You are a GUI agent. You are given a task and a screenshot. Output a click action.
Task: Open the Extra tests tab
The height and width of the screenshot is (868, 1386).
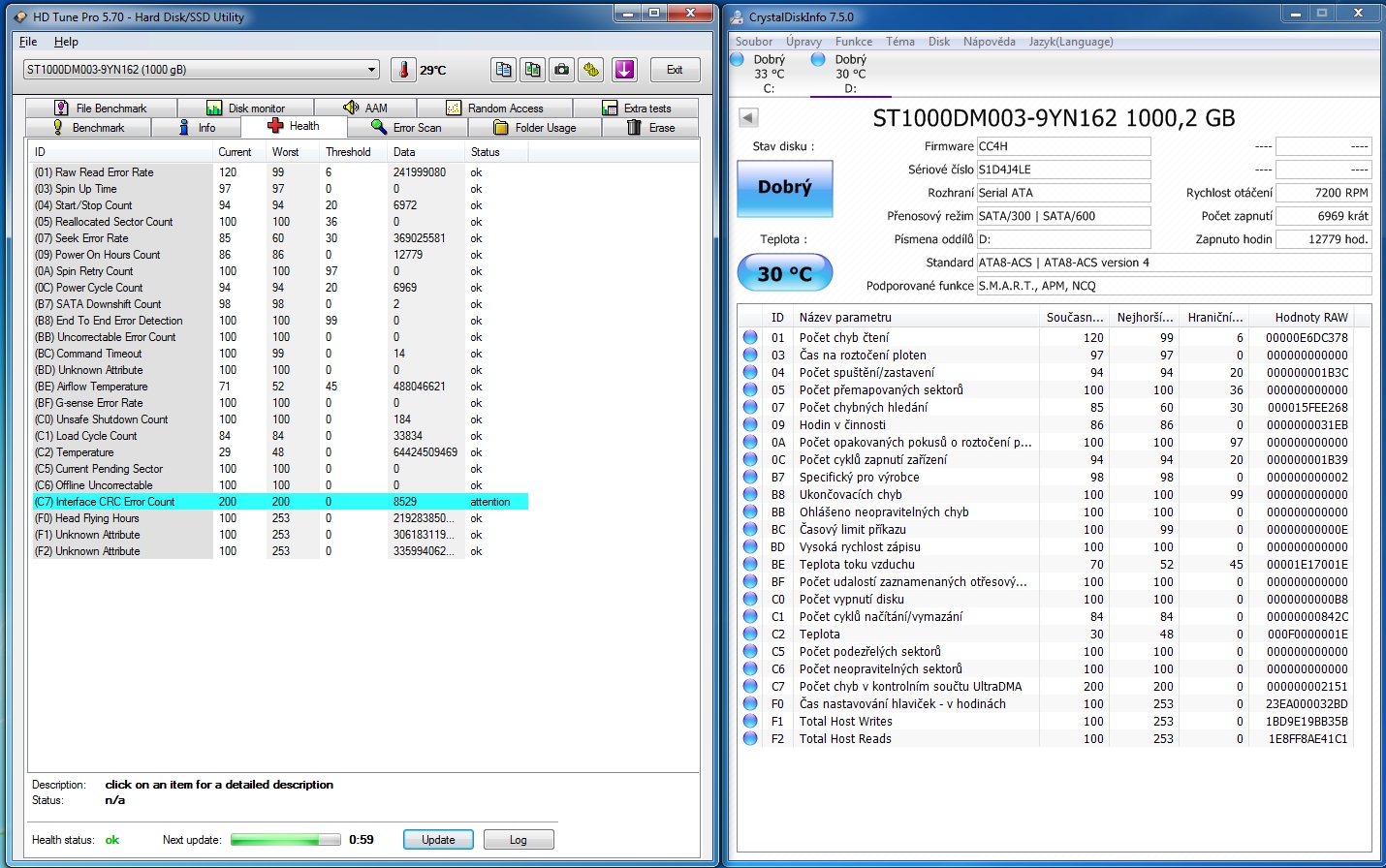tap(636, 108)
